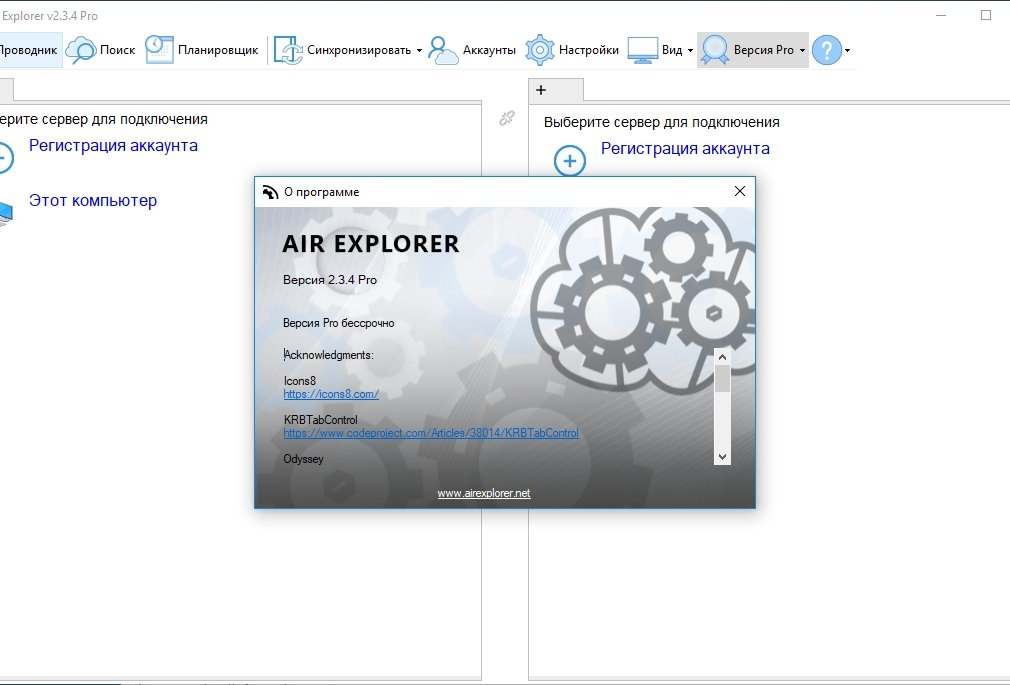Screen dimensions: 1010x685
Task: Open Этот компьютер in the left pane
Action: tap(93, 200)
